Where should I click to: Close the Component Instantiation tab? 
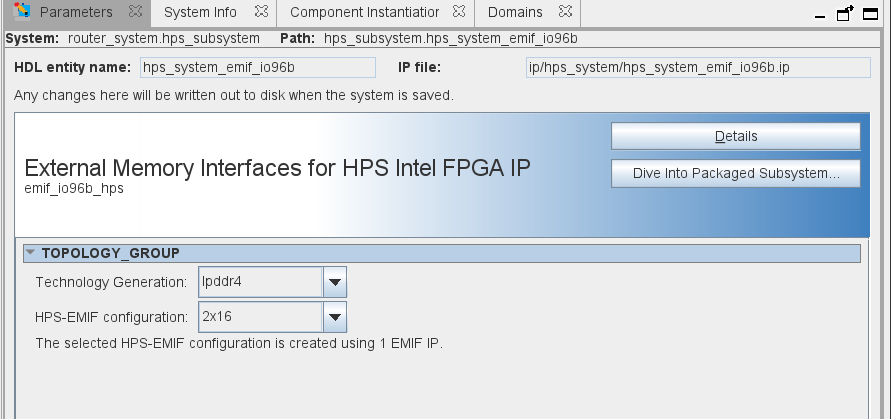[x=459, y=13]
